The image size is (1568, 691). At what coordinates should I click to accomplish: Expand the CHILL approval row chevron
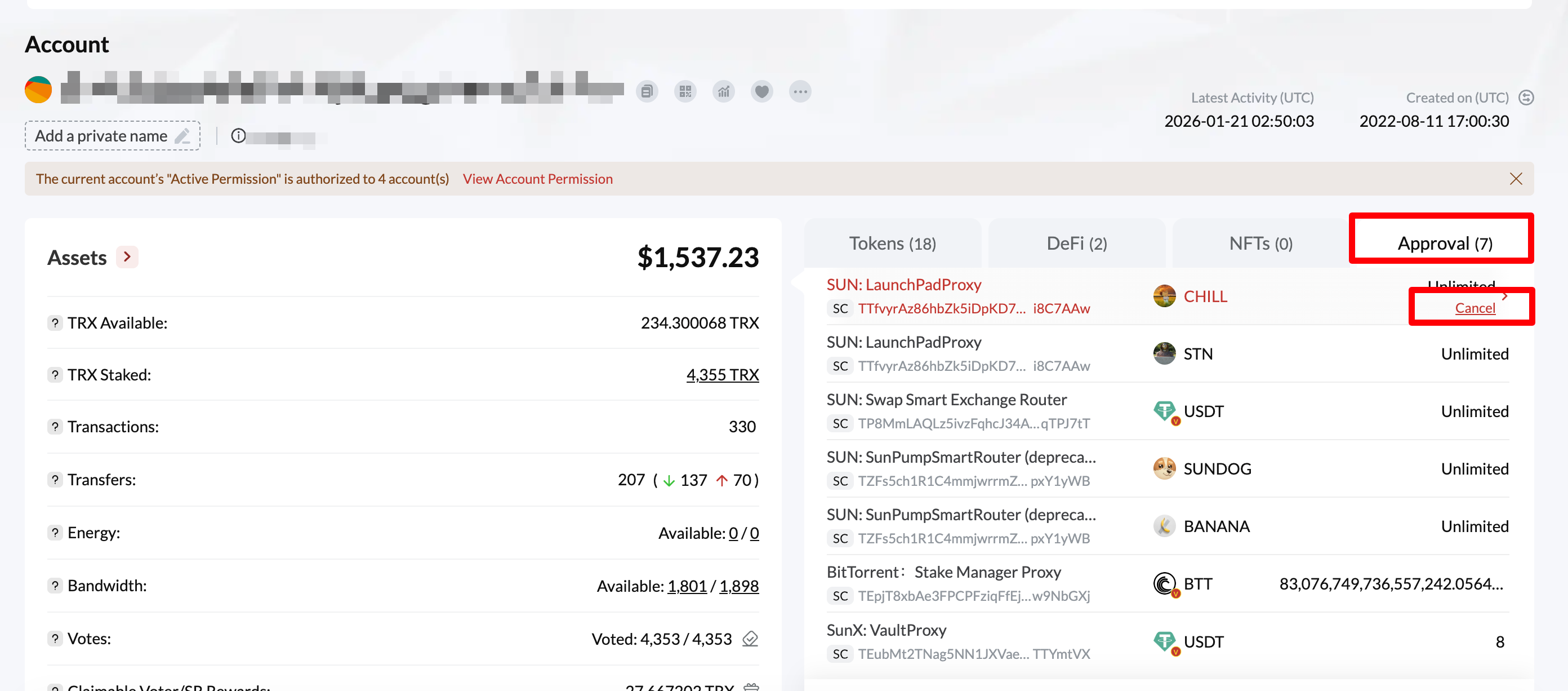coord(1505,296)
